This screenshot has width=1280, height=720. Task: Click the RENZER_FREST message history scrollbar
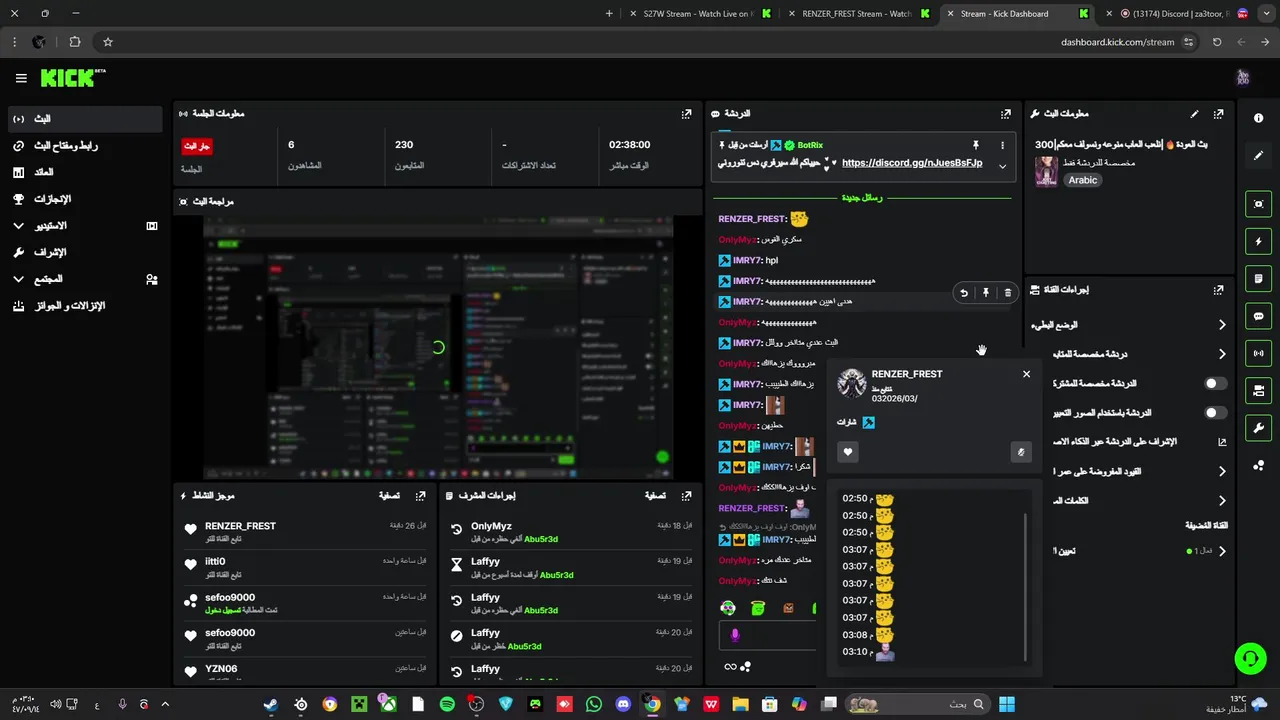1027,587
